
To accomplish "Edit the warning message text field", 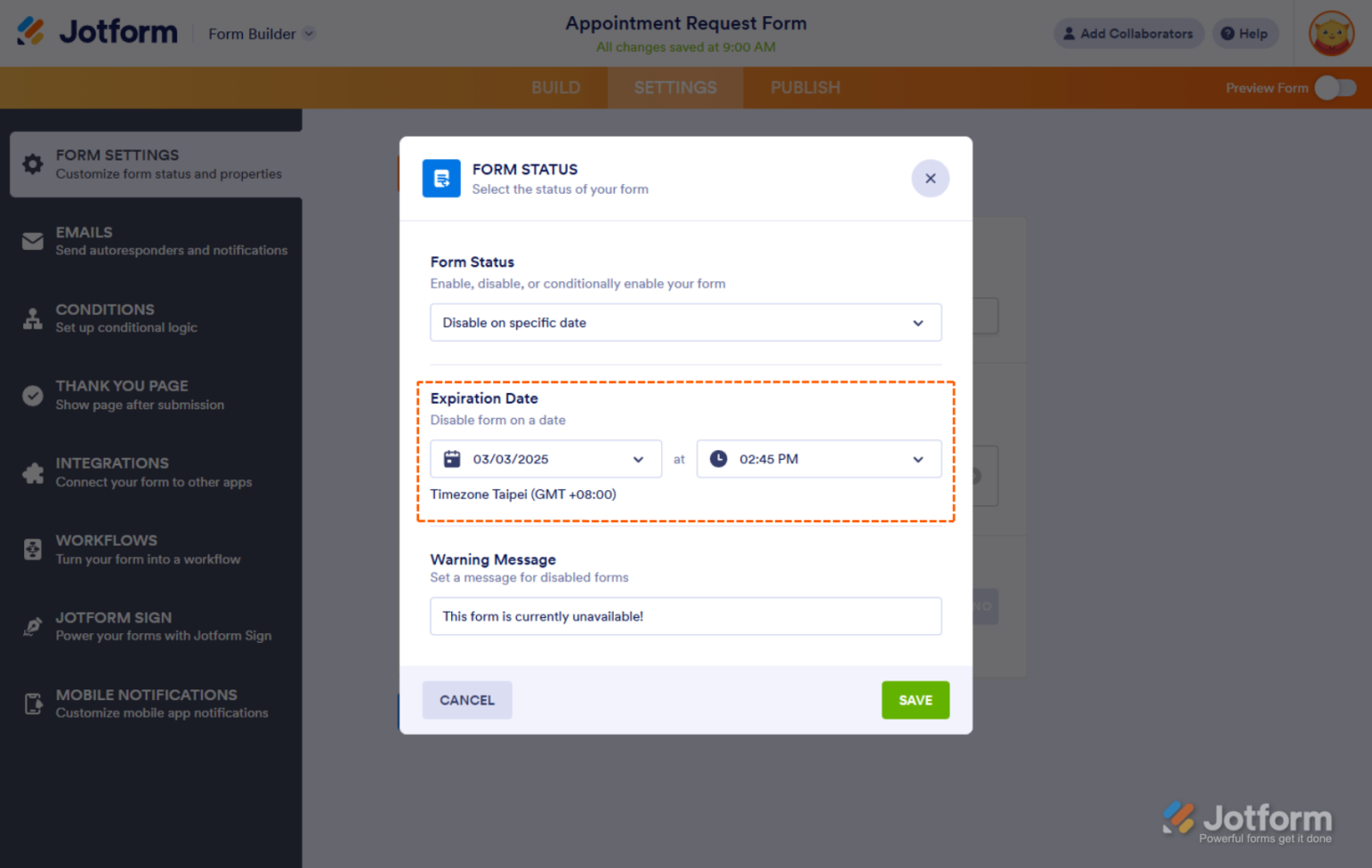I will (x=685, y=616).
